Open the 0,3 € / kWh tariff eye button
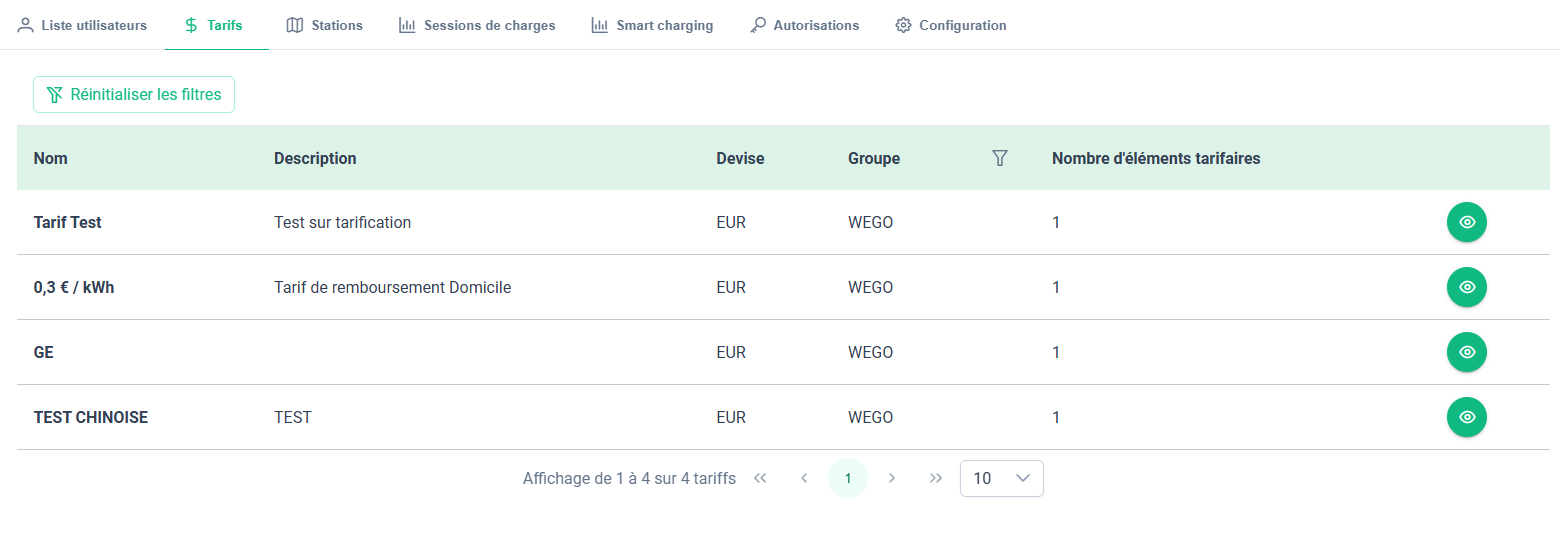The image size is (1560, 536). click(1466, 287)
